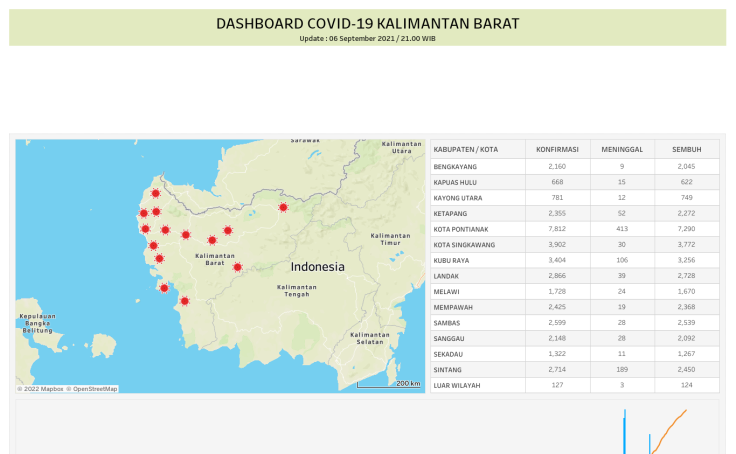Click the dashboard title text
Screen dimensions: 736x454
click(x=367, y=23)
